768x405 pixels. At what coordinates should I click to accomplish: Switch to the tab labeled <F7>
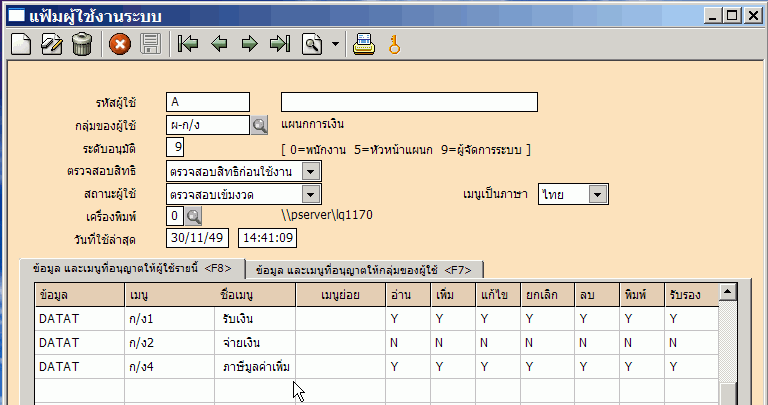pos(364,270)
